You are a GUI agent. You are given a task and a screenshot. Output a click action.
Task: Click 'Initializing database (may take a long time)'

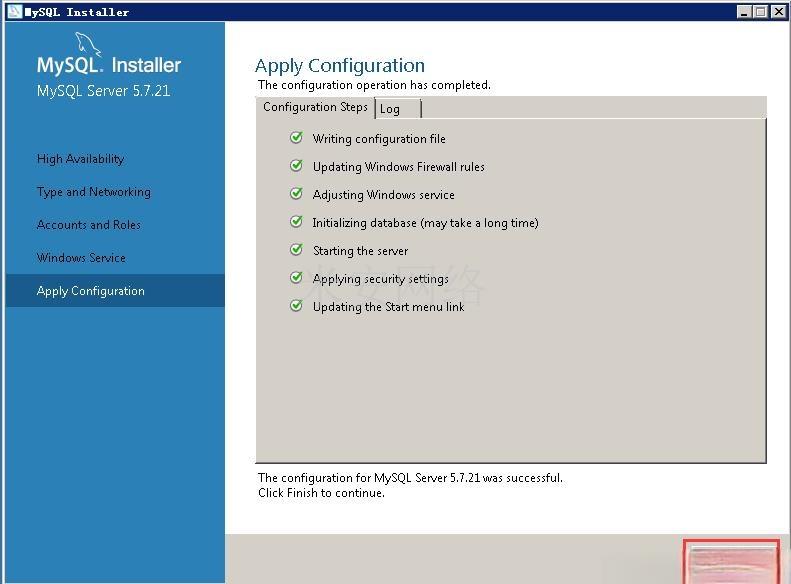coord(425,223)
